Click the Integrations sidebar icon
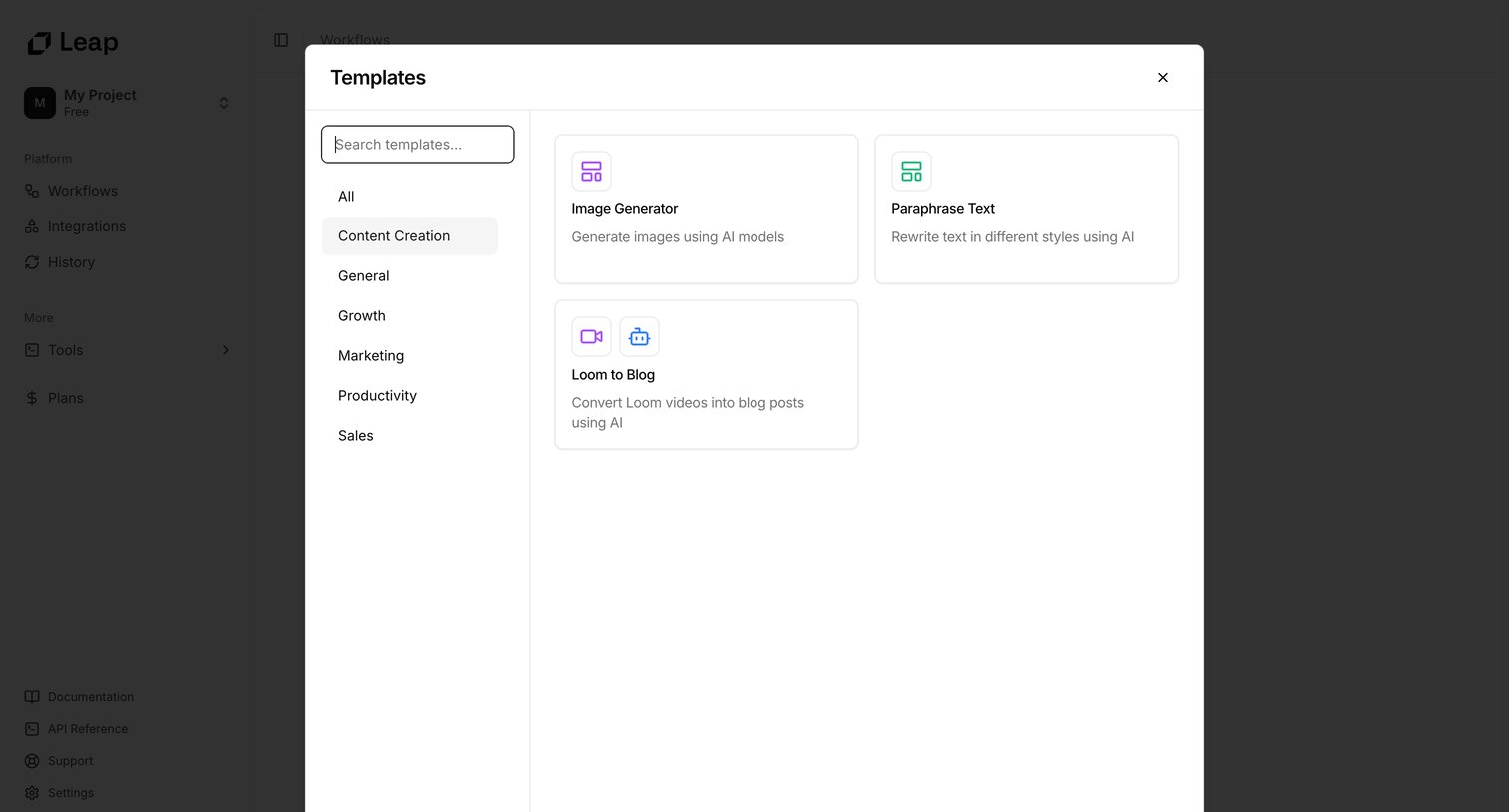The height and width of the screenshot is (812, 1509). [32, 226]
